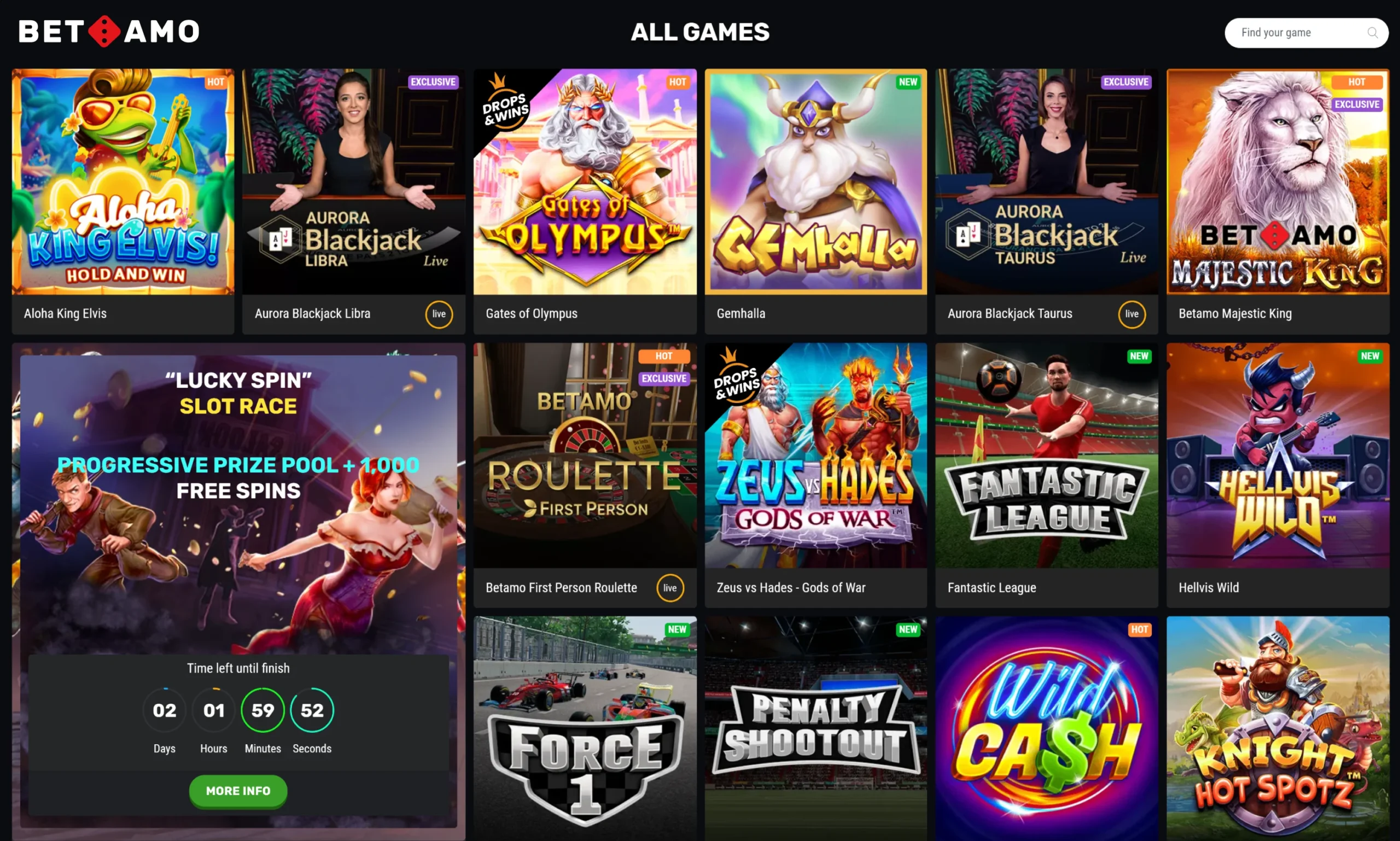This screenshot has height=841, width=1400.
Task: Open the Hellvis Wild game thumbnail
Action: 1277,455
